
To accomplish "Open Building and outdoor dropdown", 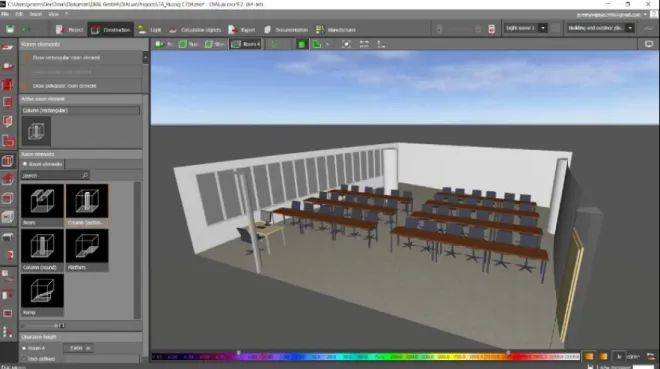I will click(630, 28).
